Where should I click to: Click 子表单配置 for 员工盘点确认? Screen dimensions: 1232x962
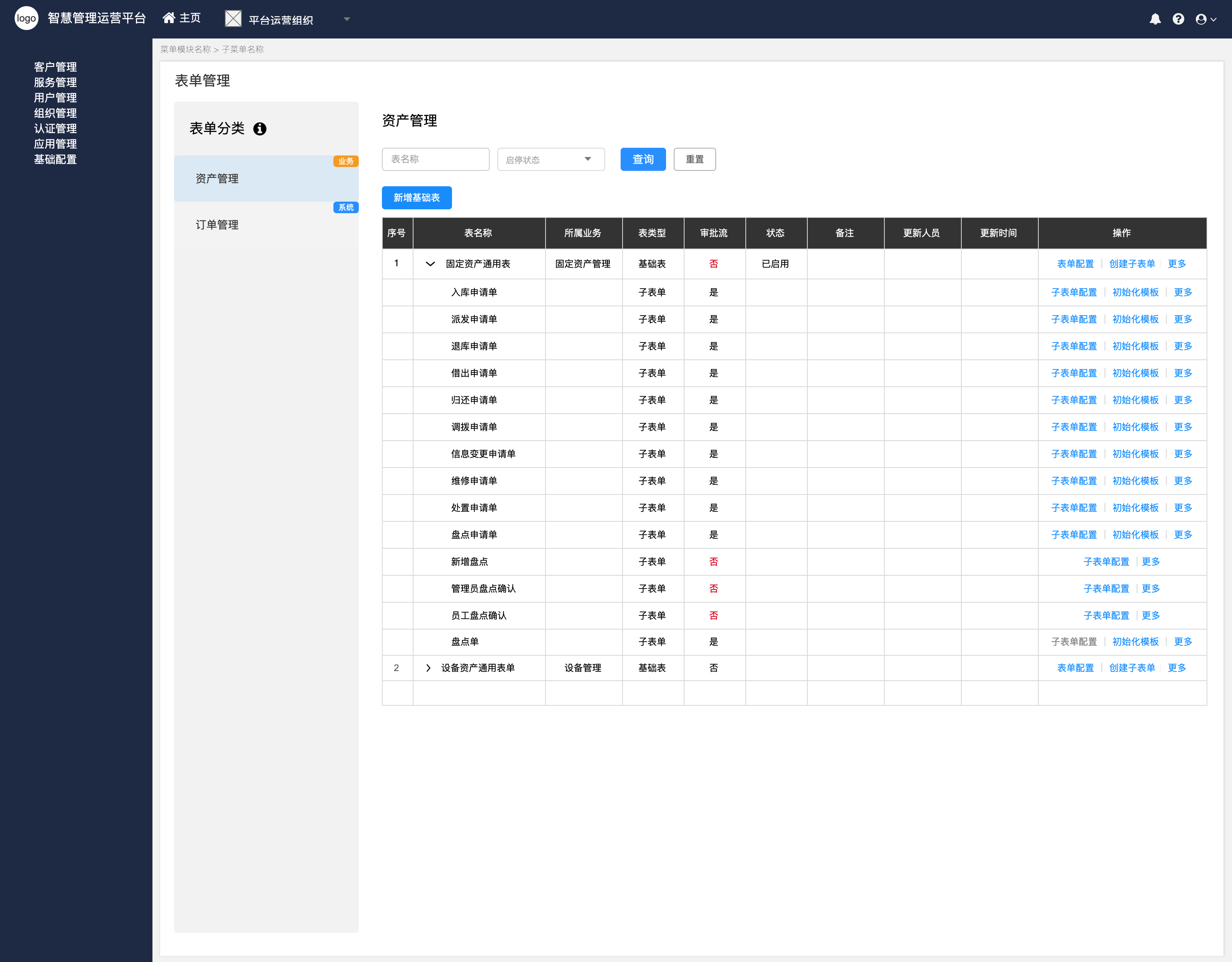pos(1106,616)
